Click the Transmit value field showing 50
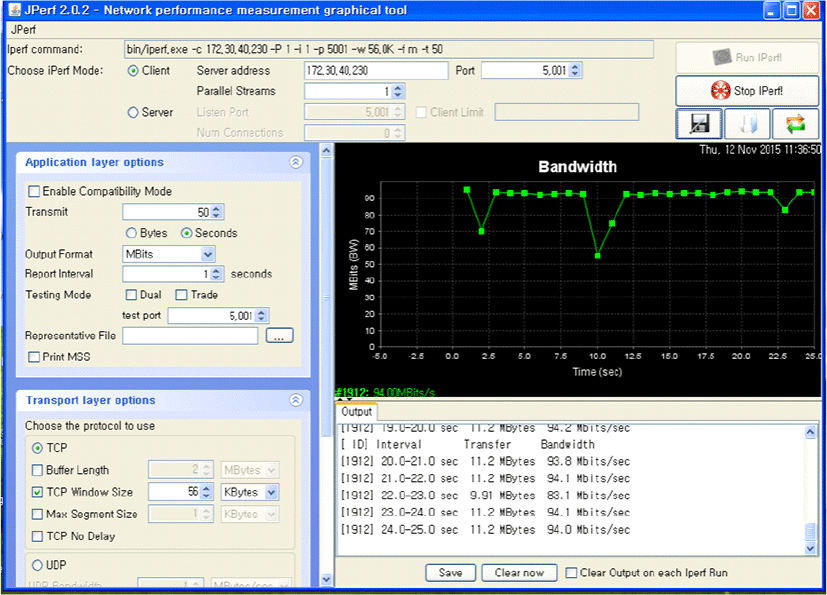 click(167, 212)
